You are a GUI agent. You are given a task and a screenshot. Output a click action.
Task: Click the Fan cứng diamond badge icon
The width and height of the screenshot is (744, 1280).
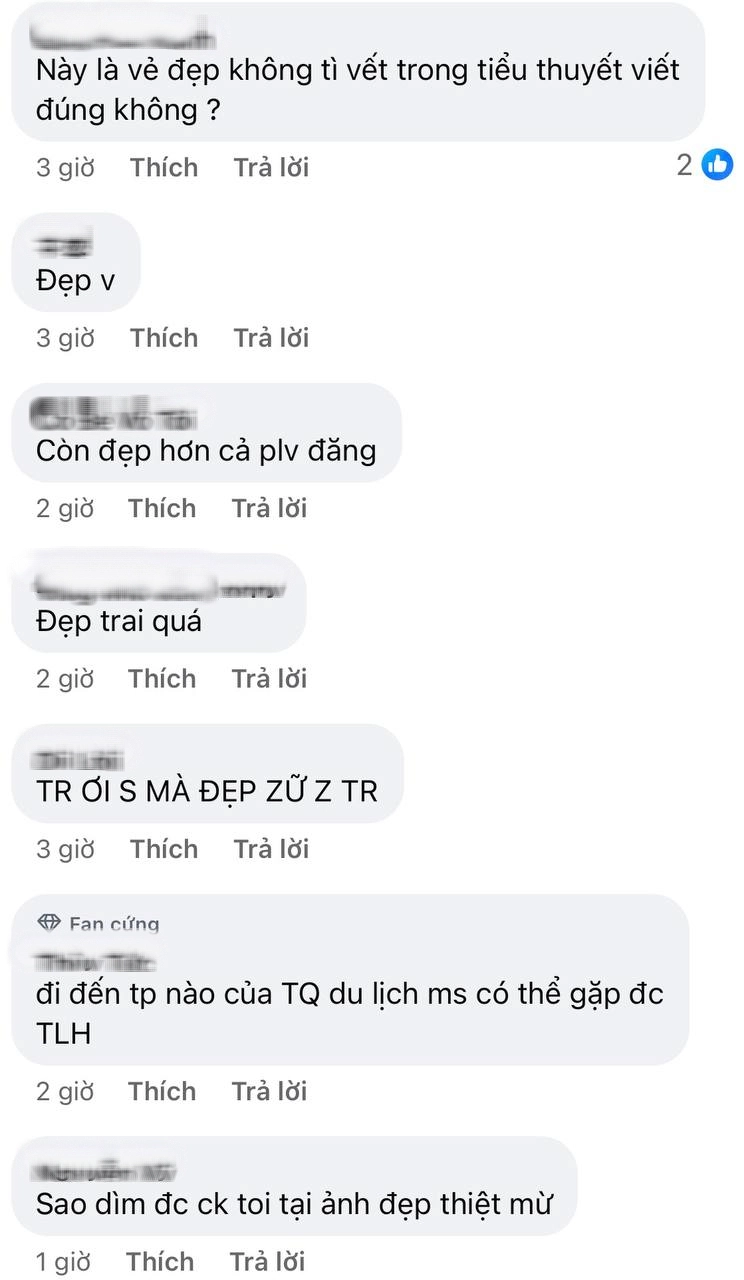[x=49, y=923]
